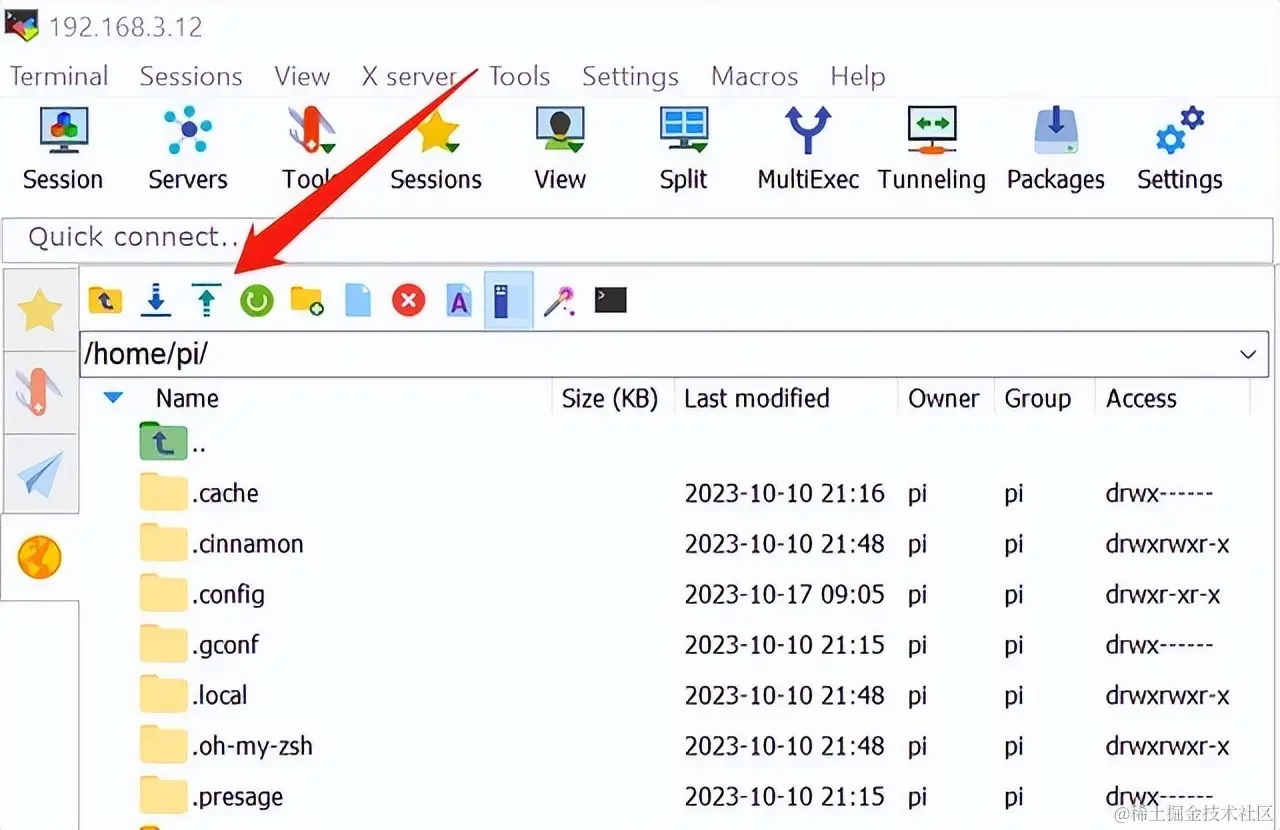The image size is (1280, 830).
Task: Select the .cache folder
Action: click(x=199, y=493)
